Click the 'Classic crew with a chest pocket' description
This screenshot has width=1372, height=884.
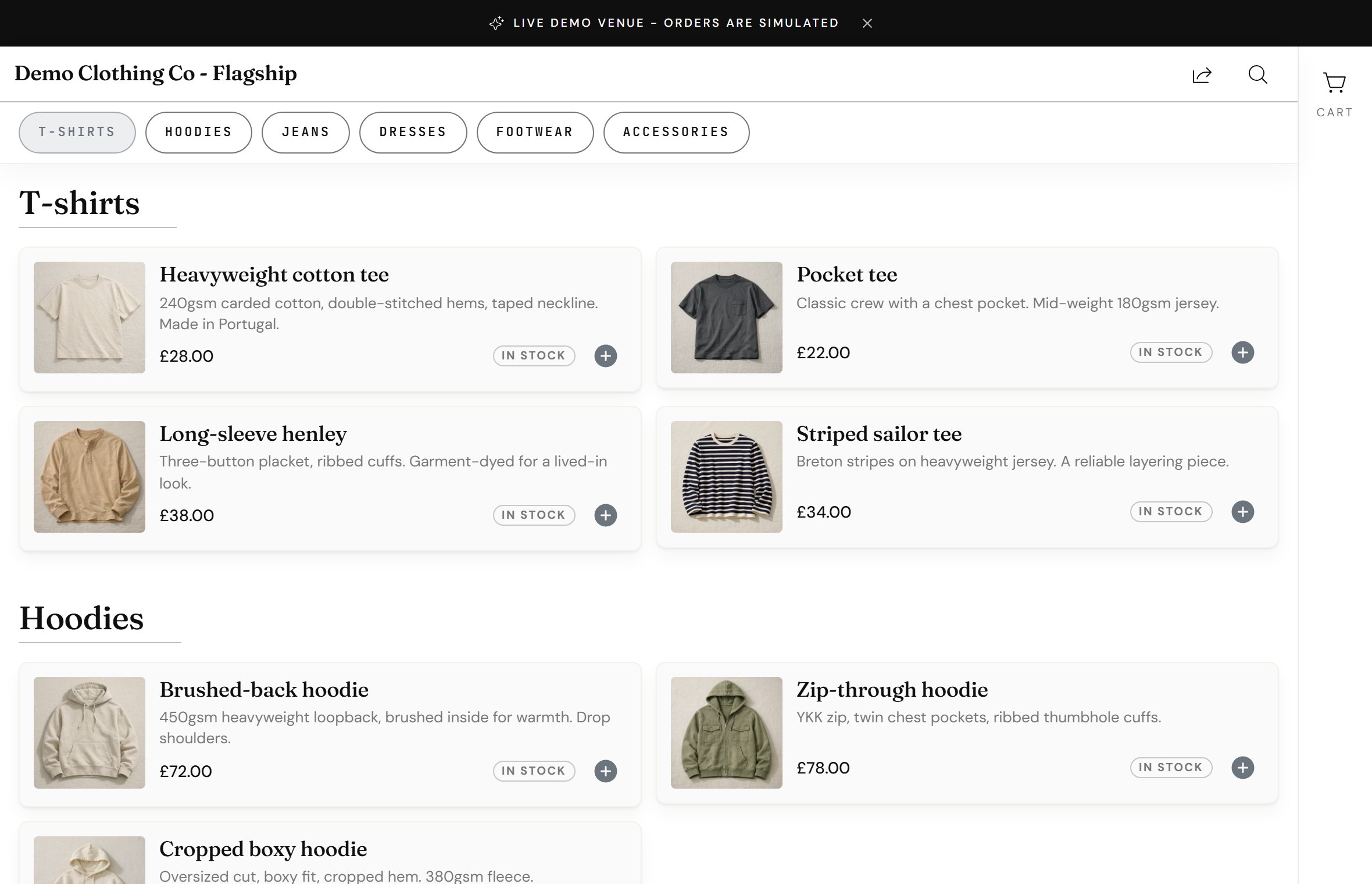1007,303
